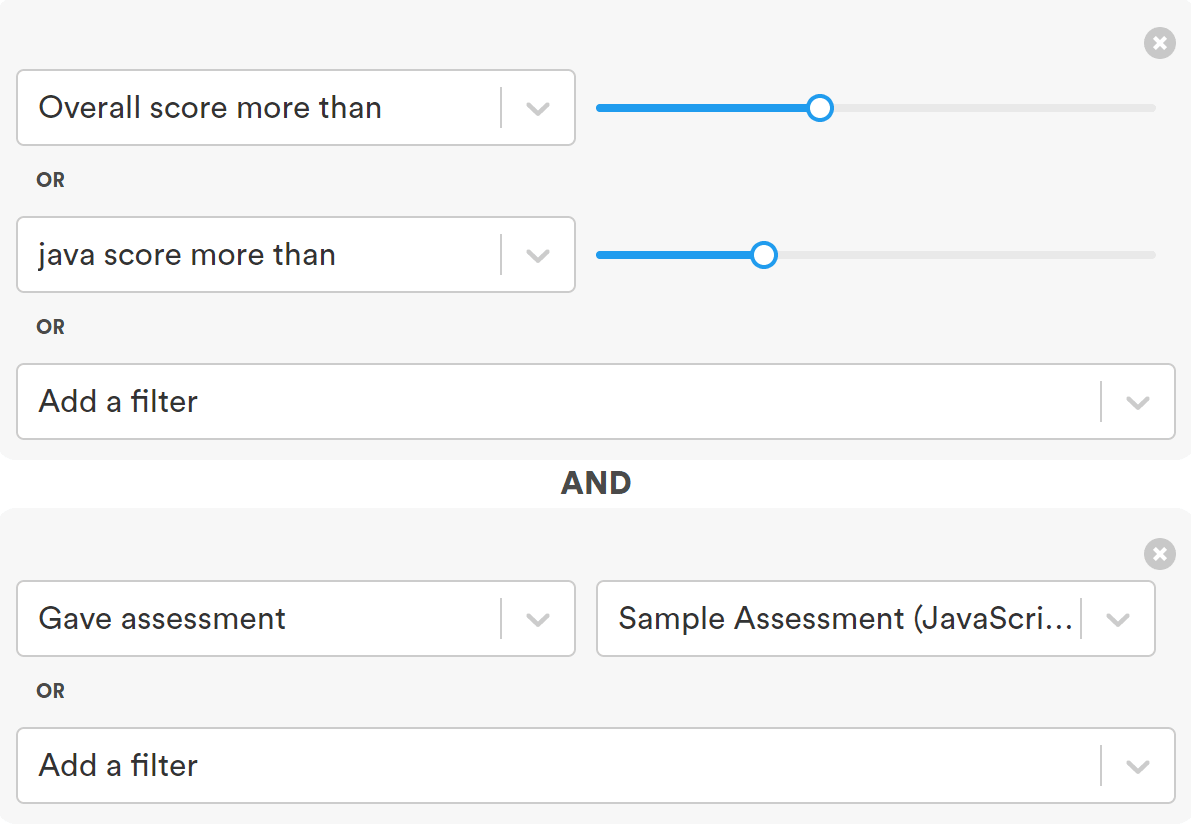Click chevron on bottom group's Add a filter
1191x827 pixels.
coord(1137,766)
